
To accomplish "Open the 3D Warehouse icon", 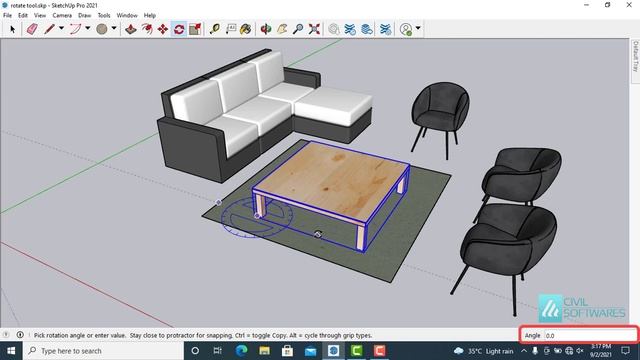I will click(x=334, y=29).
